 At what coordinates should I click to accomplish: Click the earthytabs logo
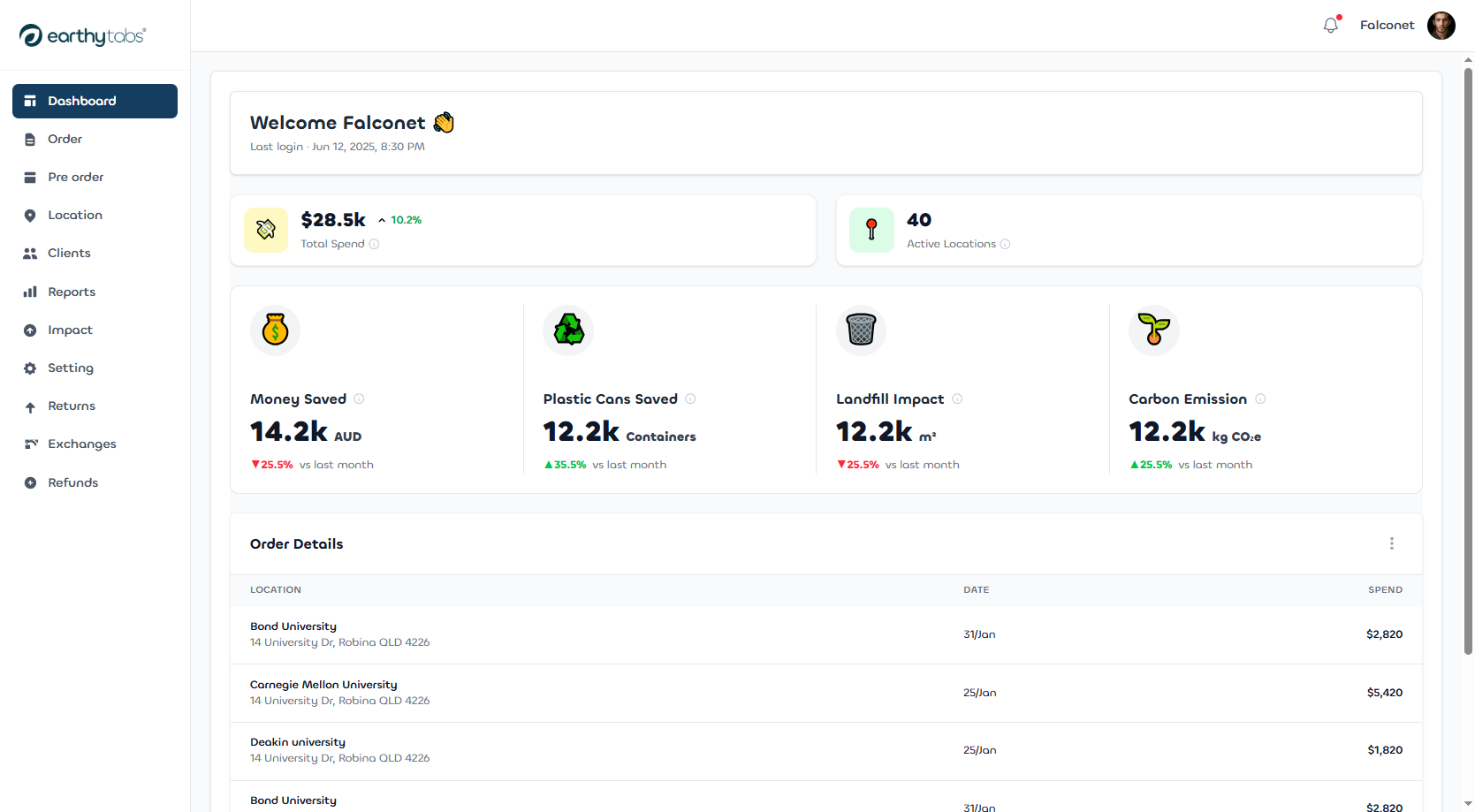click(x=81, y=35)
